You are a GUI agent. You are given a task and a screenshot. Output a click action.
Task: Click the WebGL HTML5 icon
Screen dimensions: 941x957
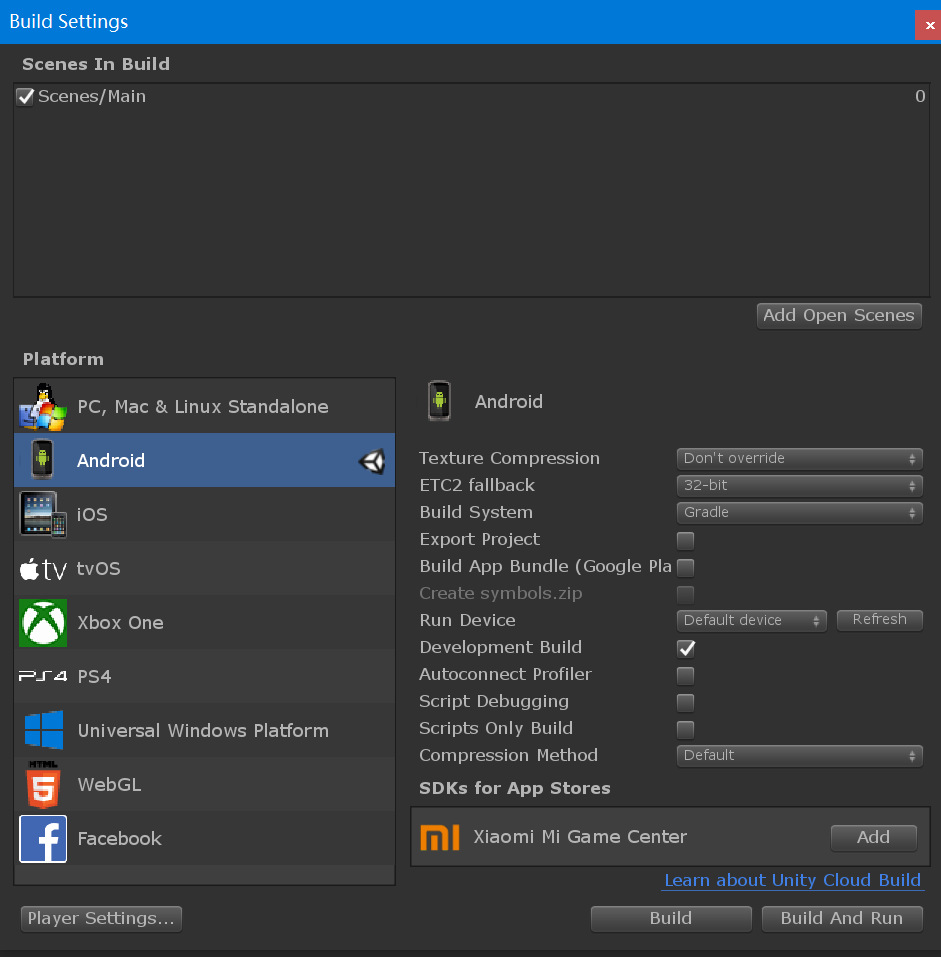pos(43,785)
